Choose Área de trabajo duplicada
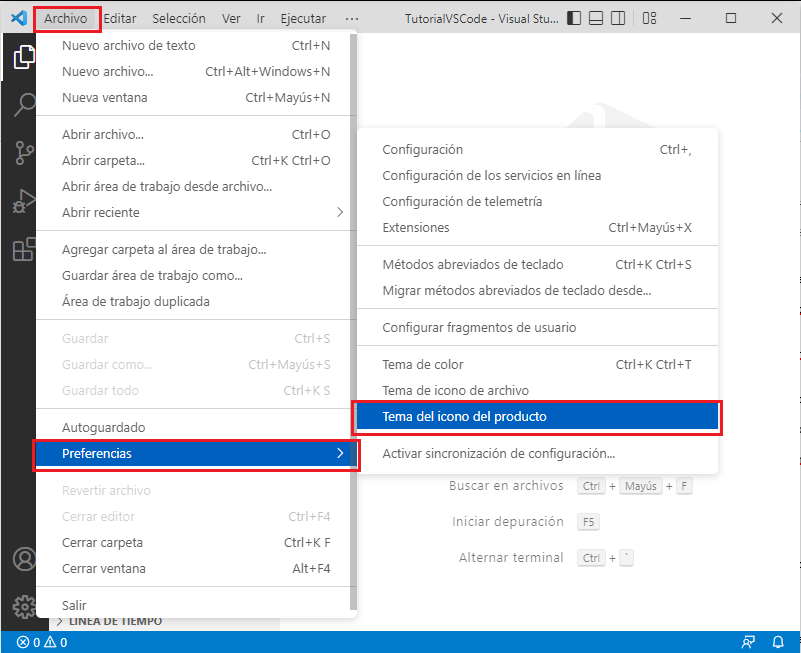Screen dimensions: 801x653 coord(196,301)
